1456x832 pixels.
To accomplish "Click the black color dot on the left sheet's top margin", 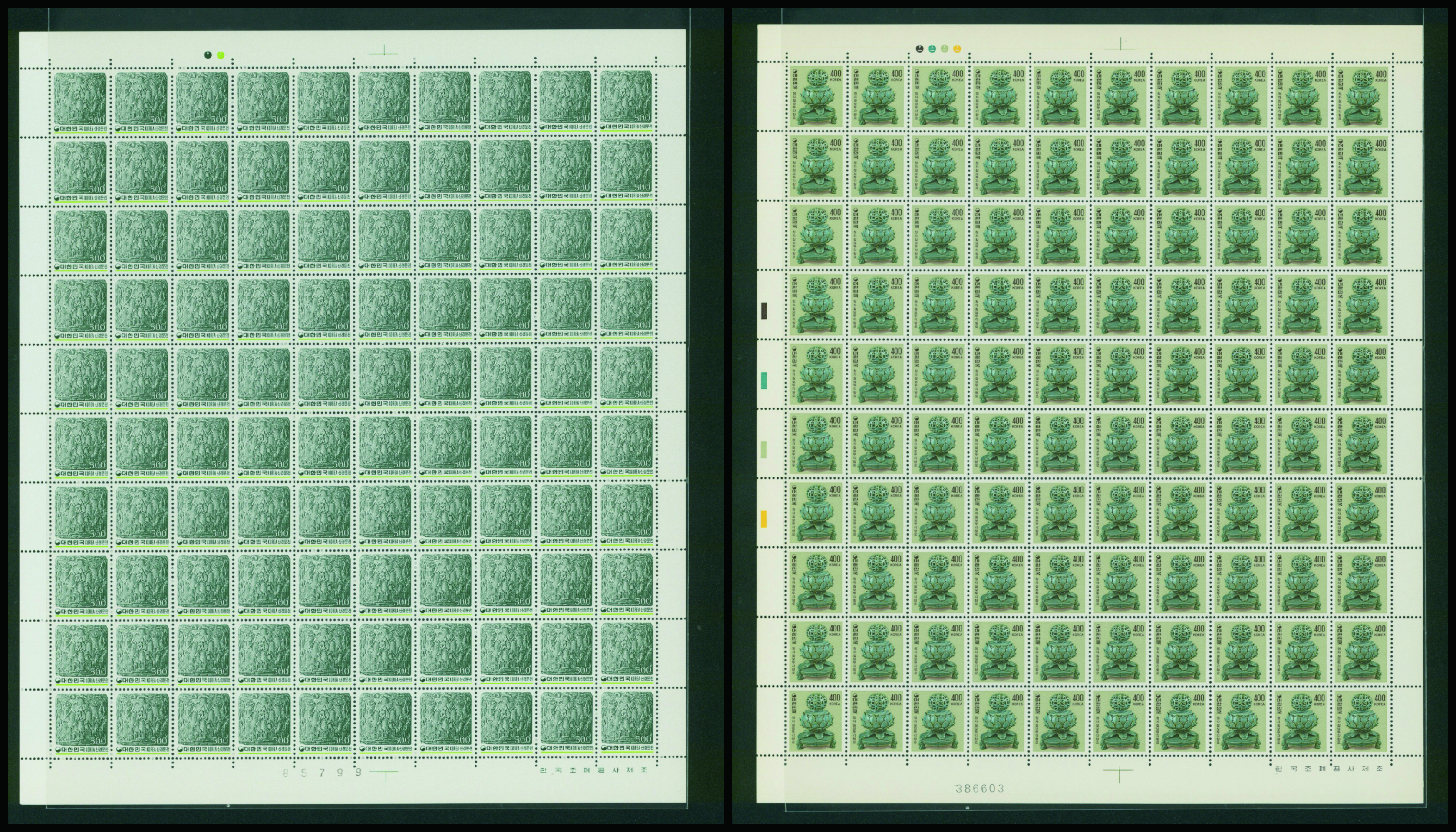I will (208, 55).
